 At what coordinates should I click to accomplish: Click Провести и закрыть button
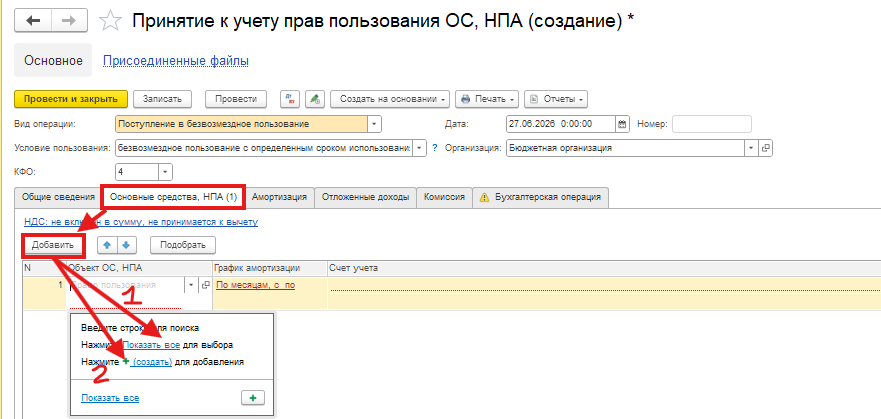[71, 99]
